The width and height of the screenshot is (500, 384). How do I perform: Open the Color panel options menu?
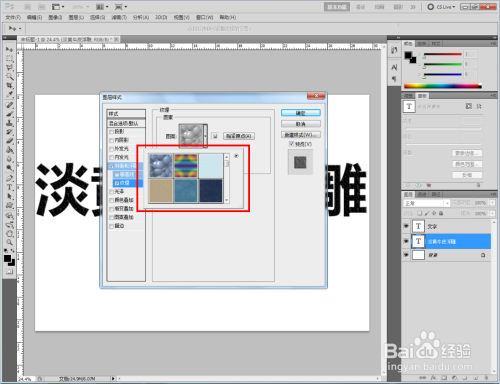493,44
